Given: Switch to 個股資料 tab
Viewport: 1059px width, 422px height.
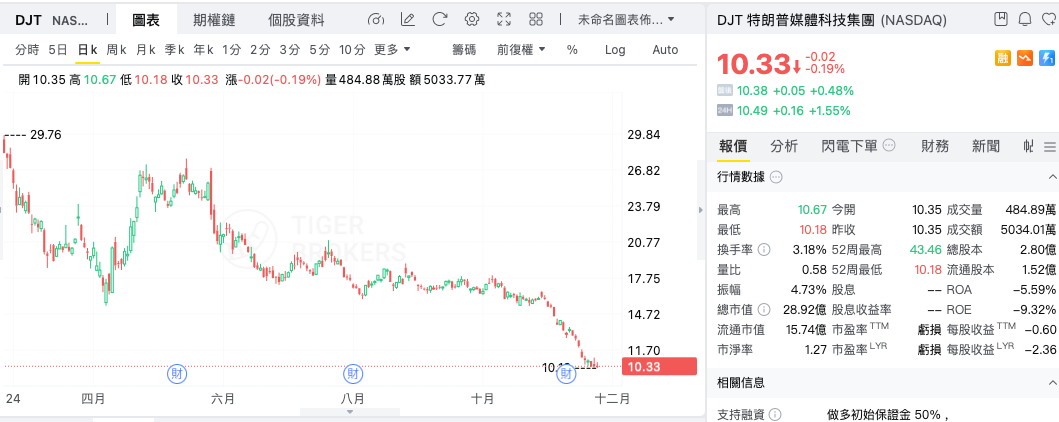Looking at the screenshot, I should tap(296, 20).
